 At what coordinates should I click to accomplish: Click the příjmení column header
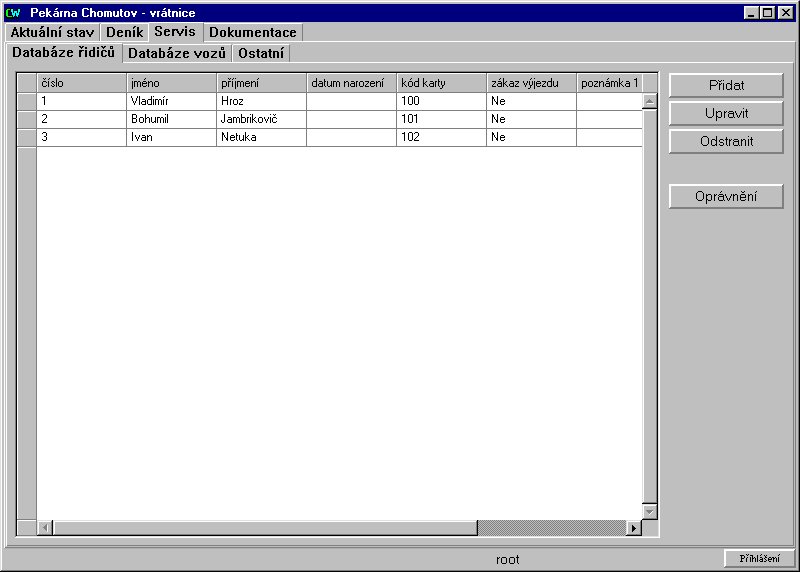click(260, 83)
